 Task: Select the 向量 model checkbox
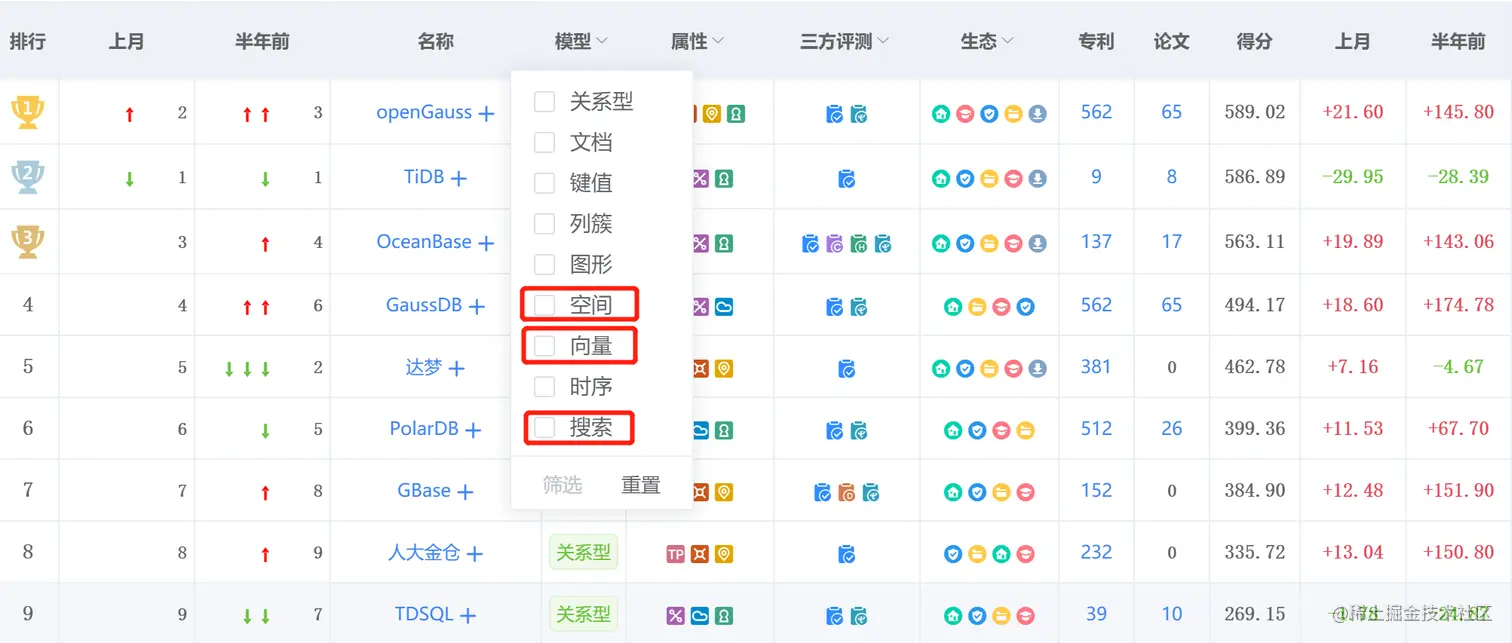point(544,345)
